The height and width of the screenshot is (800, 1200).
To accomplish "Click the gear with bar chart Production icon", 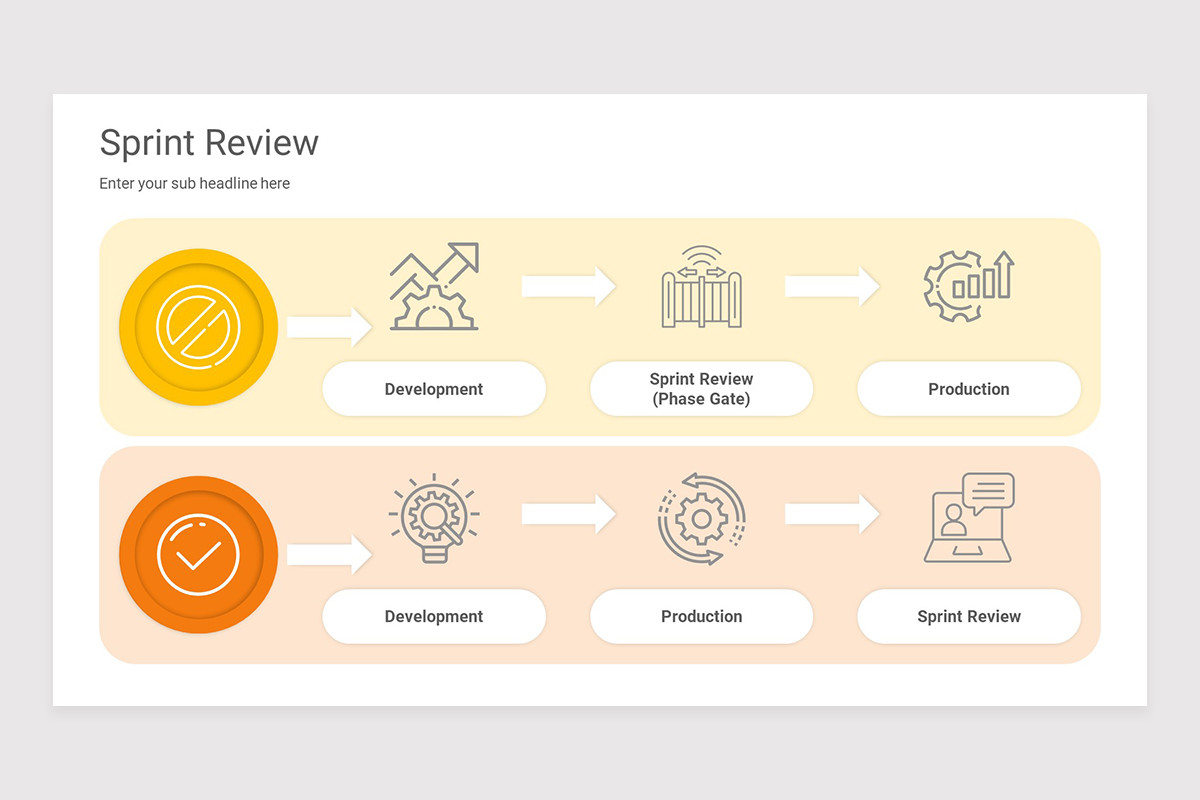I will click(968, 285).
